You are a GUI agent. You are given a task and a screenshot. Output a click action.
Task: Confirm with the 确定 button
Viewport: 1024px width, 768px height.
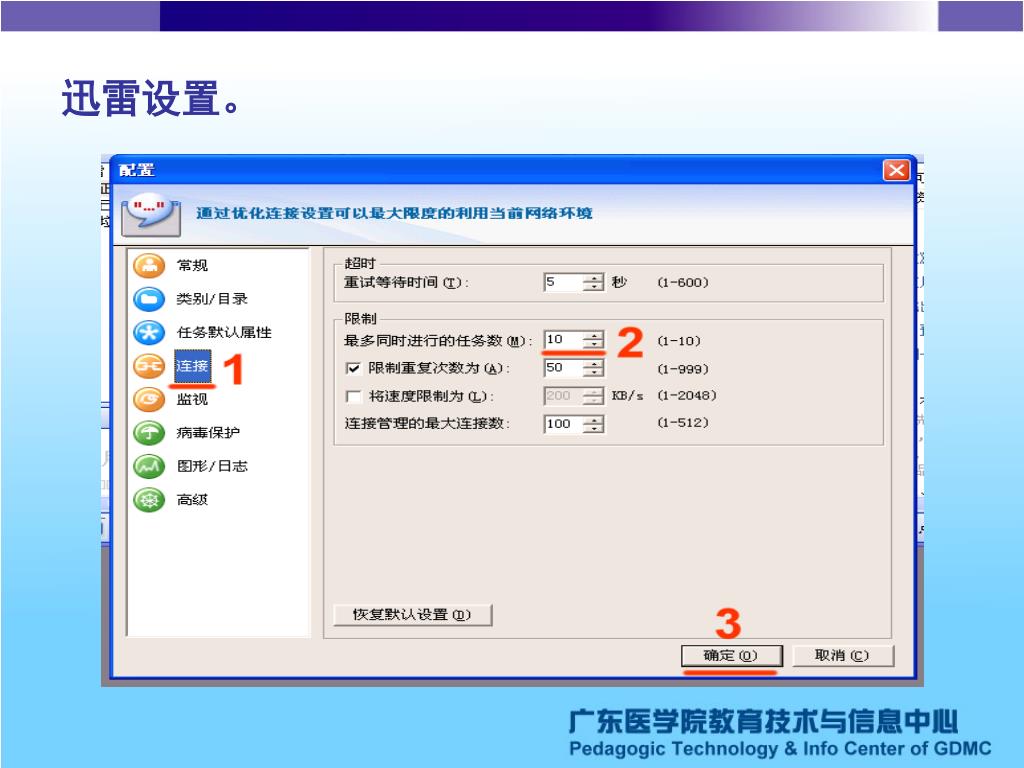click(731, 656)
